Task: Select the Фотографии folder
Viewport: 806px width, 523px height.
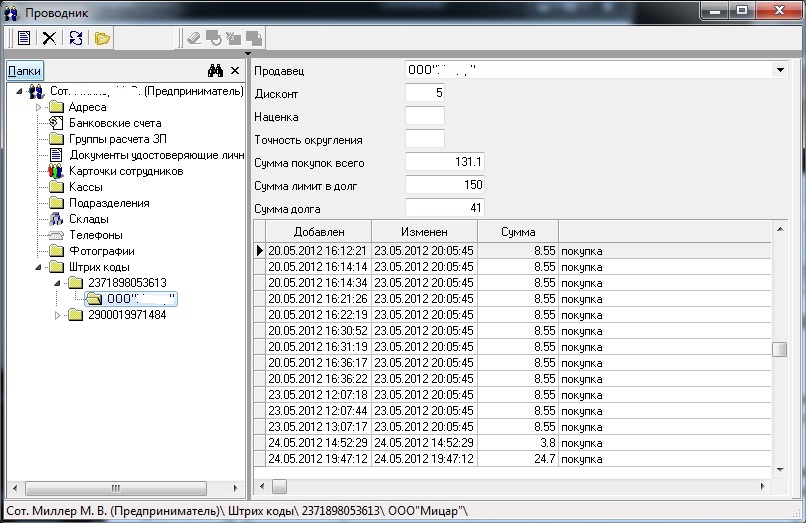Action: coord(102,251)
